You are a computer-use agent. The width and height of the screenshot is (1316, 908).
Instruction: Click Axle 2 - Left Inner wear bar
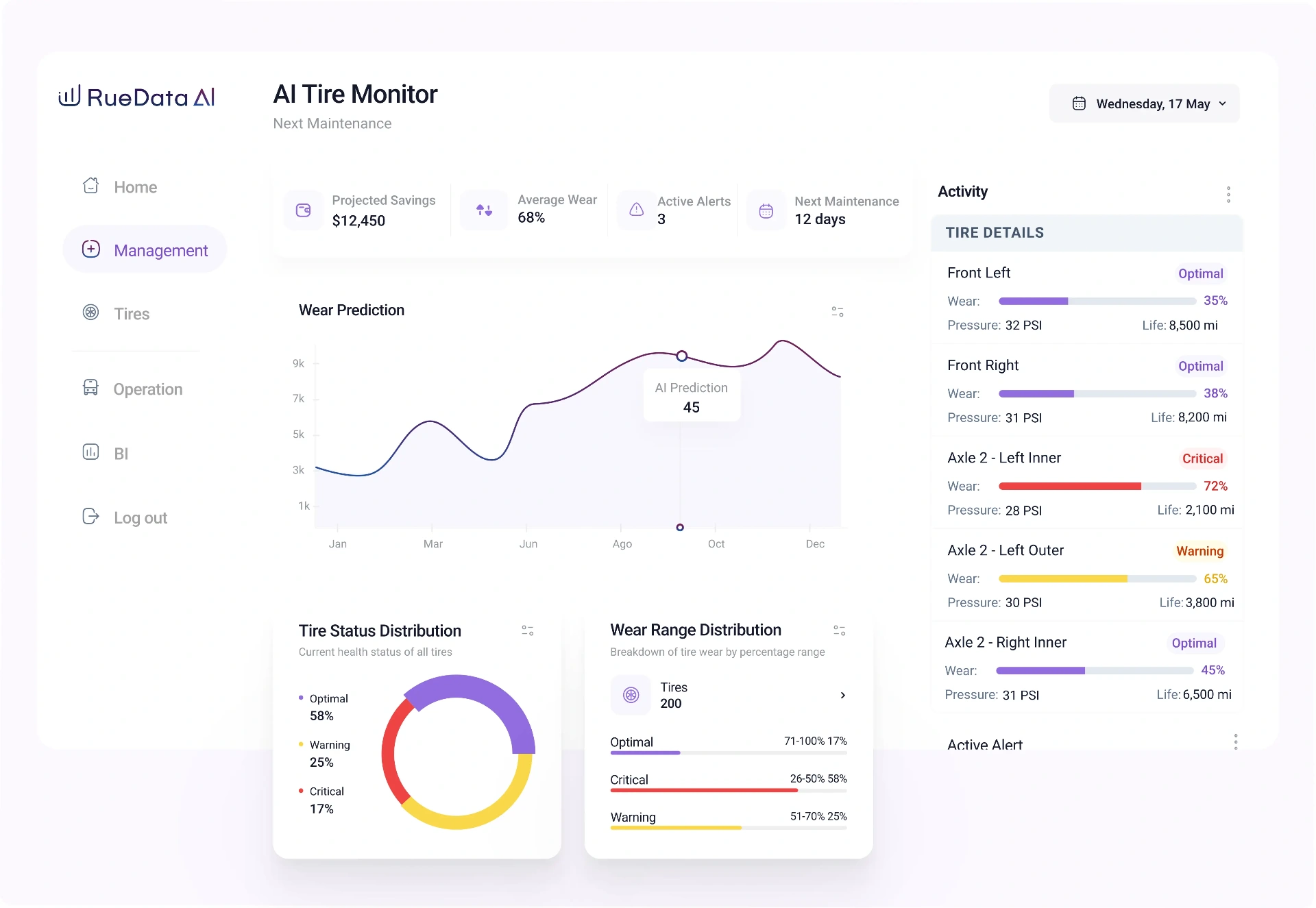click(1097, 486)
